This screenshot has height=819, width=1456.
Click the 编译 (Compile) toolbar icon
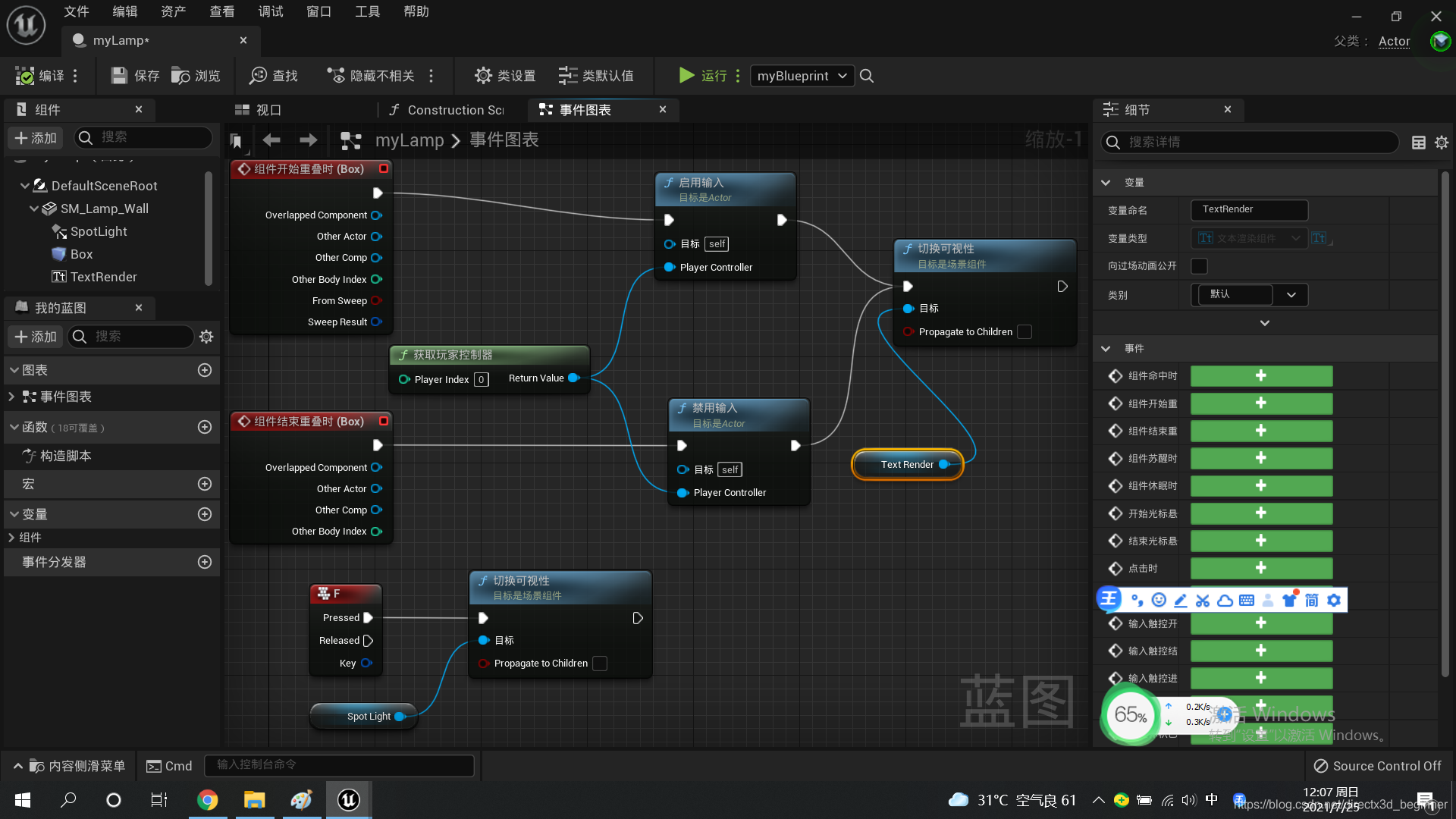25,76
